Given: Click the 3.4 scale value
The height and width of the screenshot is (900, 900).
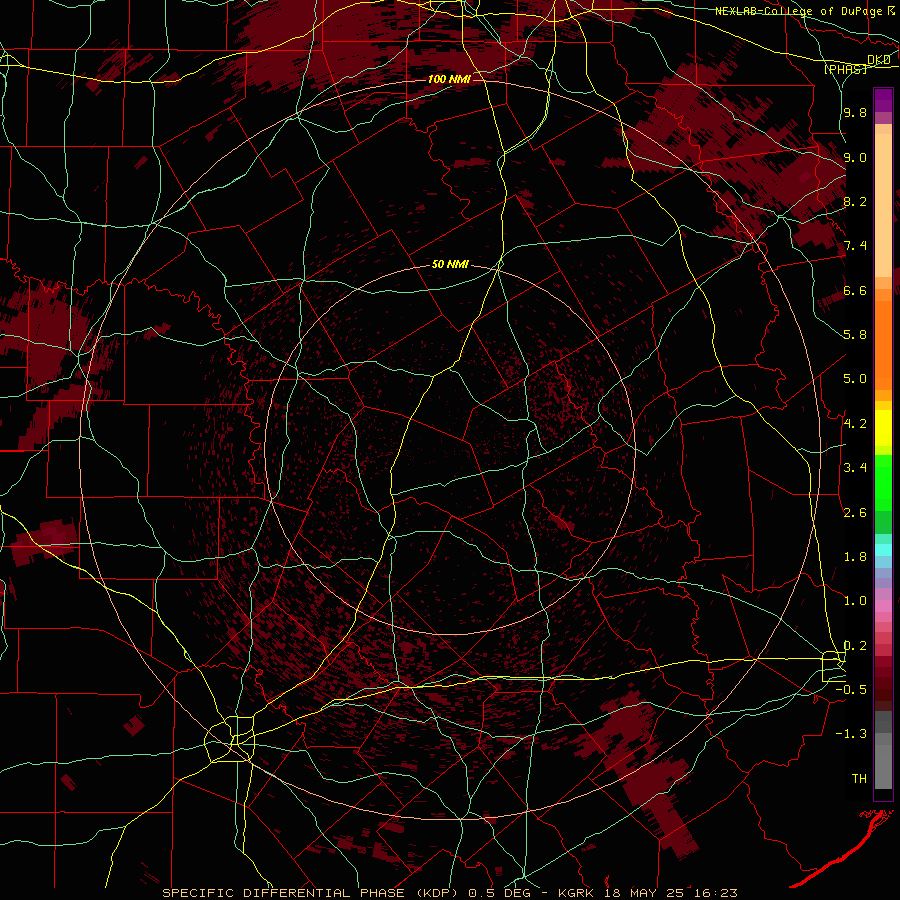Looking at the screenshot, I should click(855, 467).
